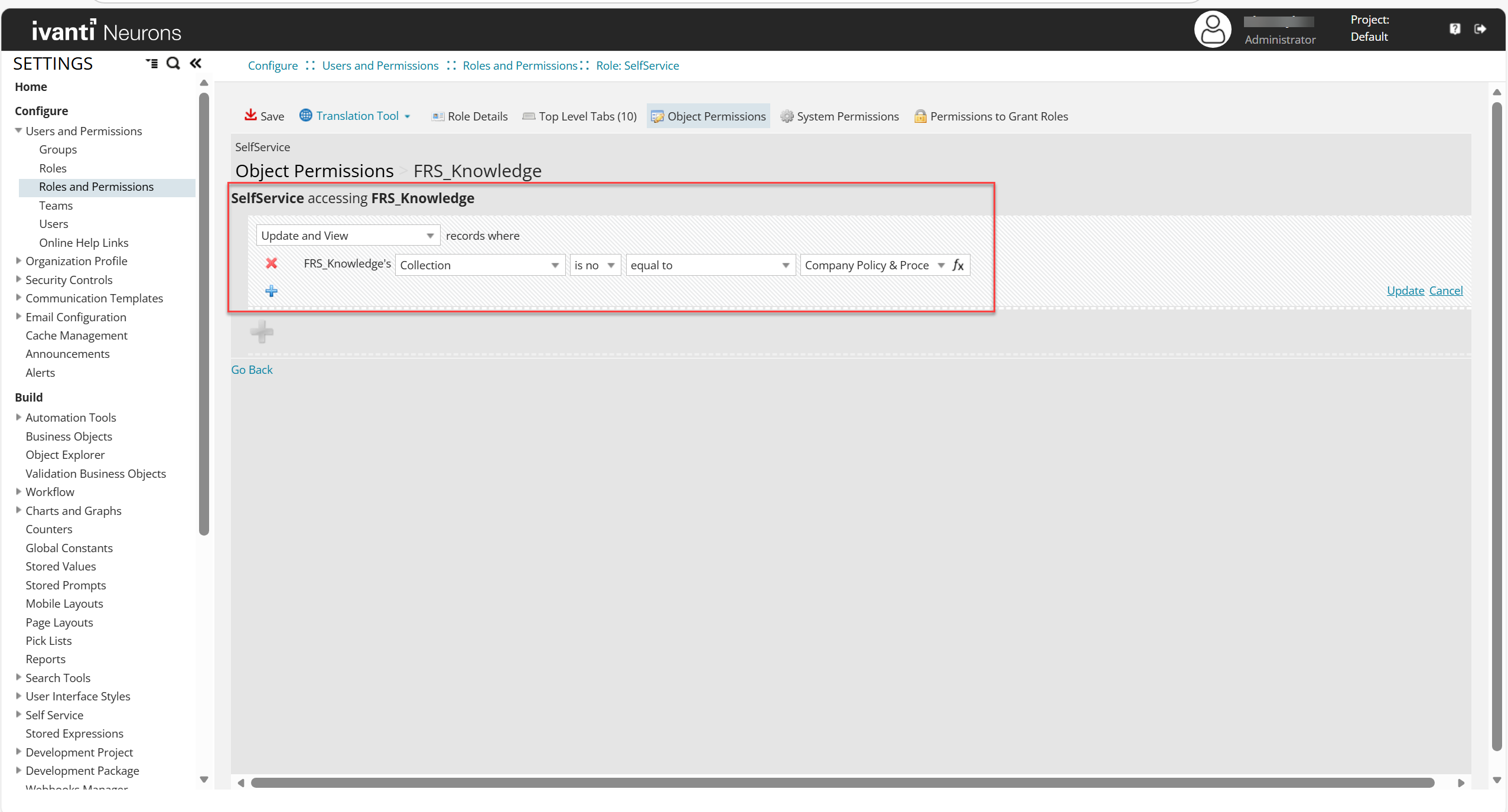
Task: Collapse the Users and Permissions tree node
Action: click(18, 131)
